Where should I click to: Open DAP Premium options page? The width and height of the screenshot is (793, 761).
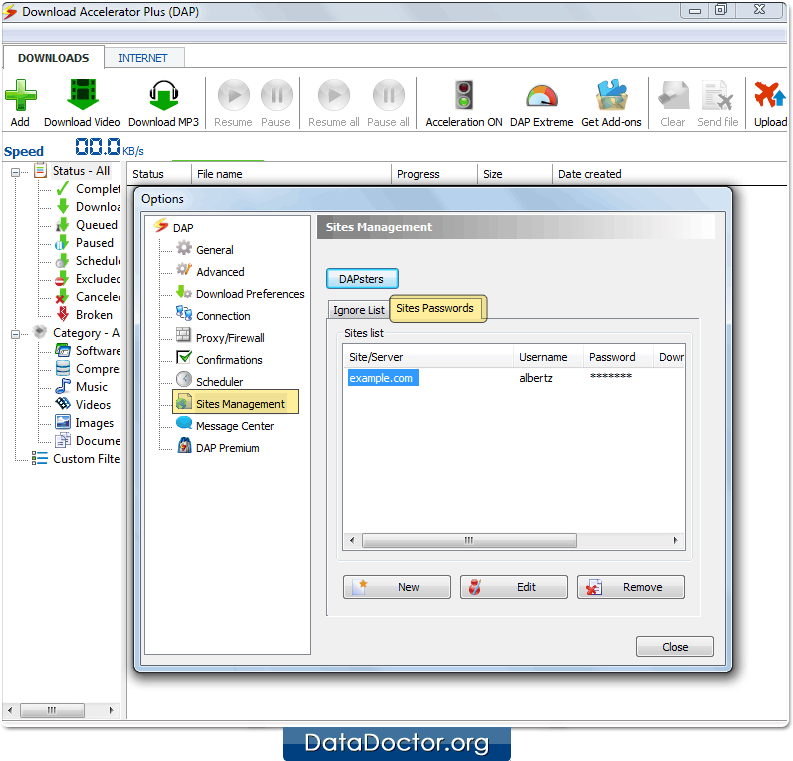pos(218,448)
